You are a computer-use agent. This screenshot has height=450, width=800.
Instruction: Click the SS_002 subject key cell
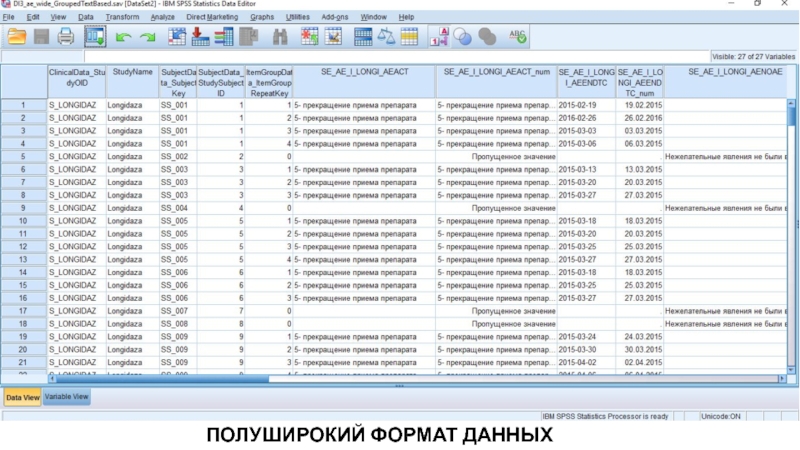[x=178, y=157]
